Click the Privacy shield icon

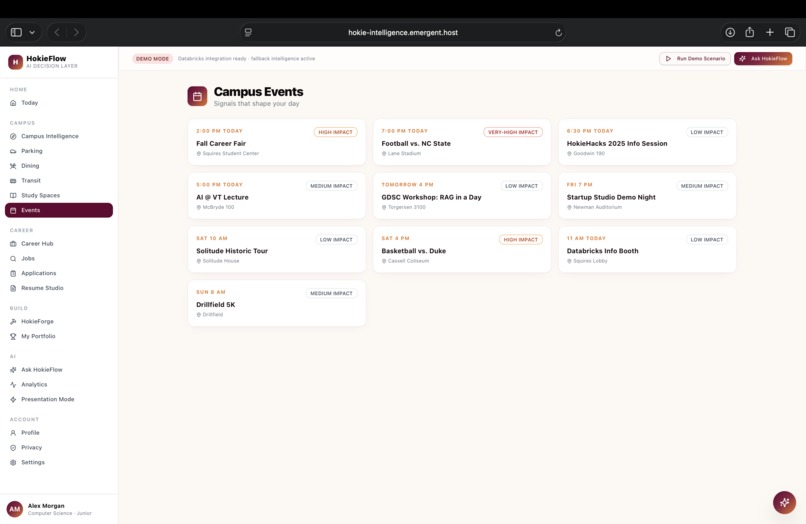tap(13, 448)
